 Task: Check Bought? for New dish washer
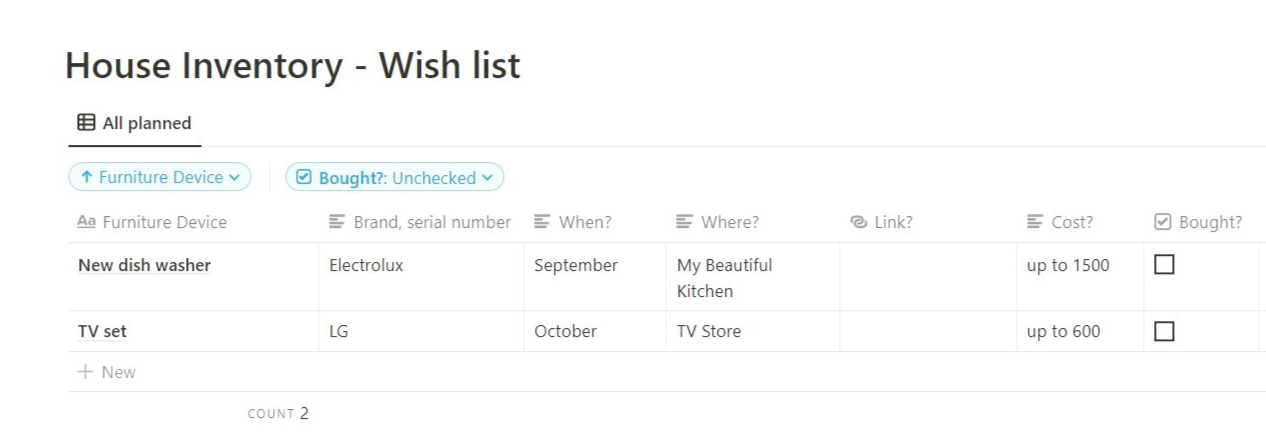pos(1164,265)
